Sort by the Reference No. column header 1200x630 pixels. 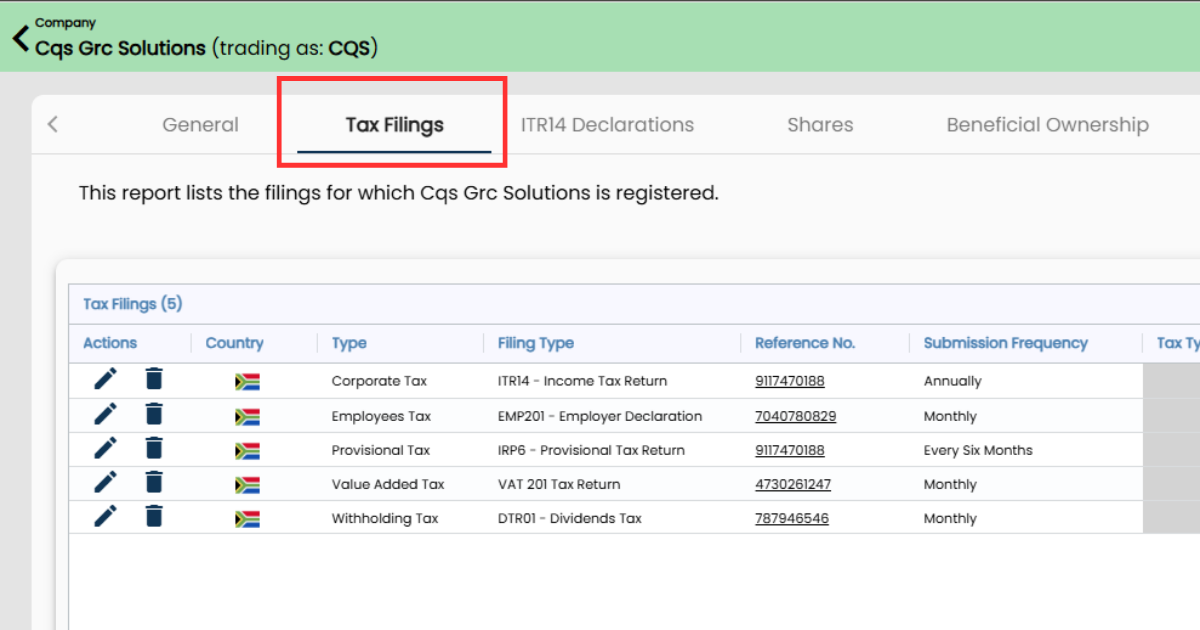tap(805, 343)
